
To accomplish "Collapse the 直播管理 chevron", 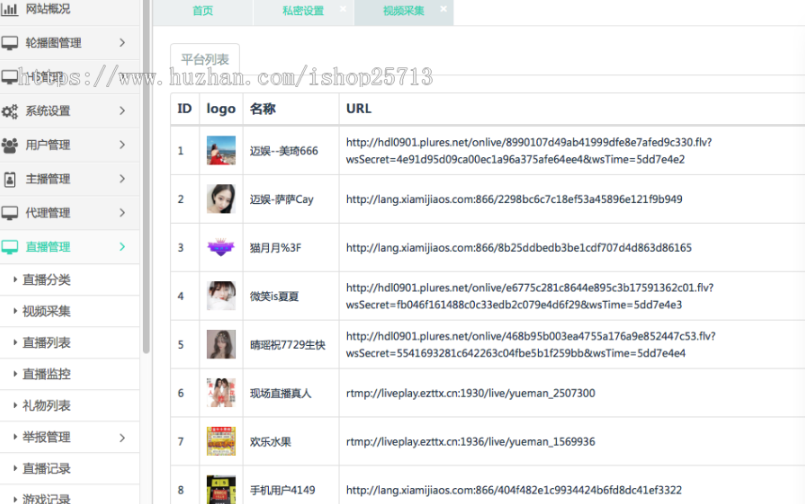I will click(x=122, y=247).
